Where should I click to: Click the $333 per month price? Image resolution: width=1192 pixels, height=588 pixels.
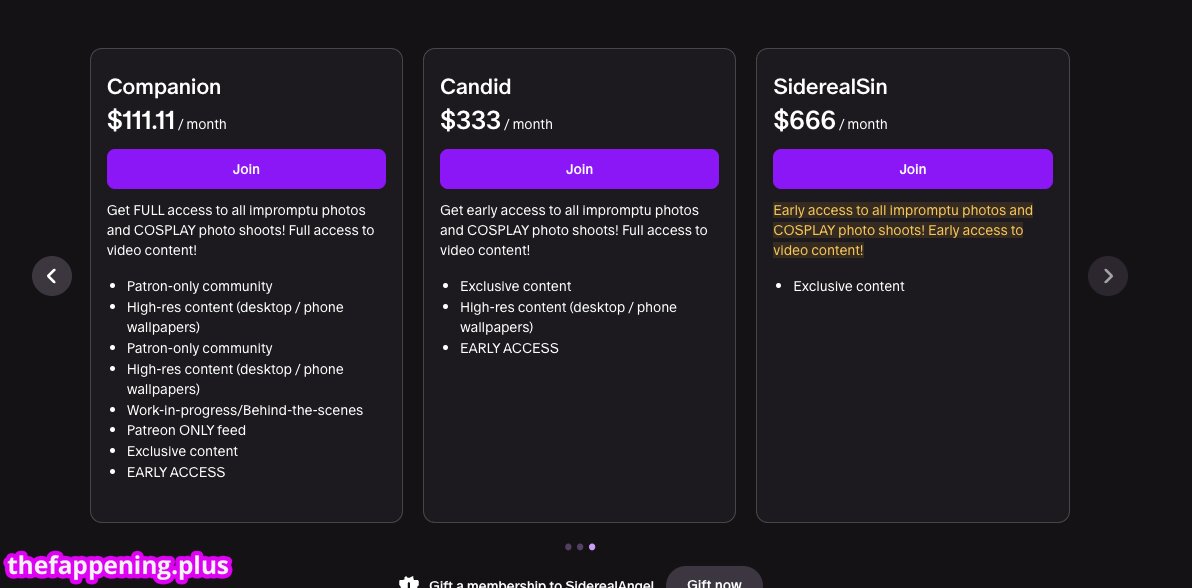[496, 122]
